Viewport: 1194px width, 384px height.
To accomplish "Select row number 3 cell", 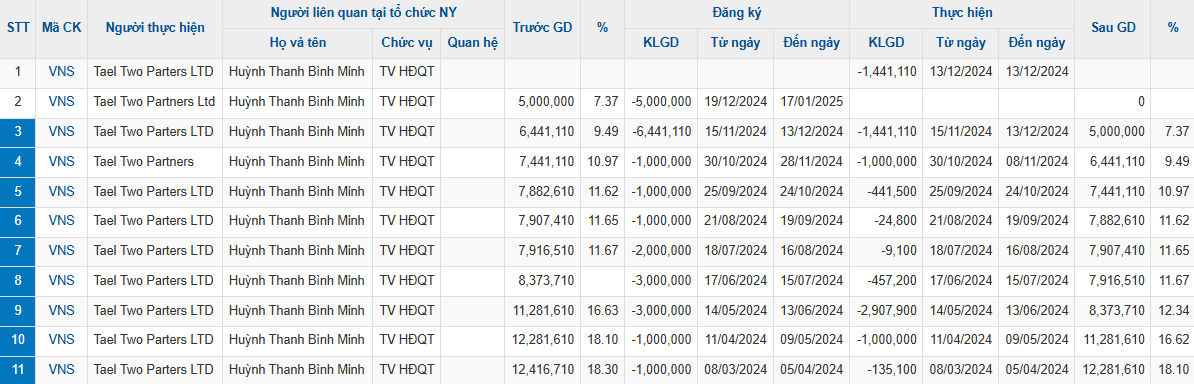I will pos(18,131).
